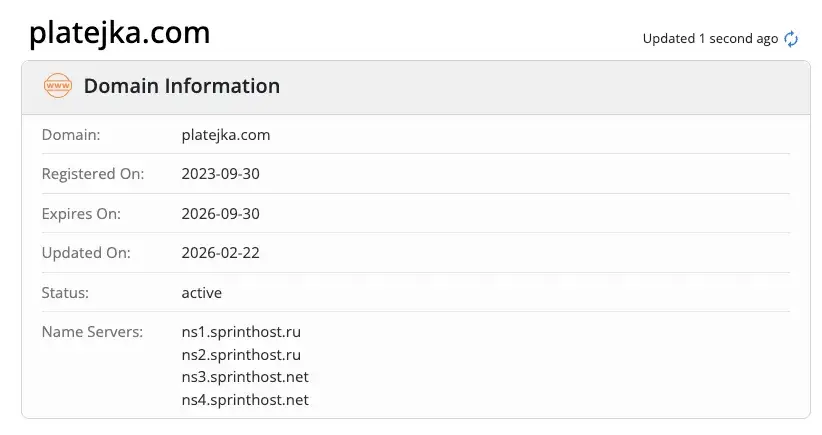Image resolution: width=822 pixels, height=435 pixels.
Task: Click the 'Name Servers:' label
Action: click(92, 332)
